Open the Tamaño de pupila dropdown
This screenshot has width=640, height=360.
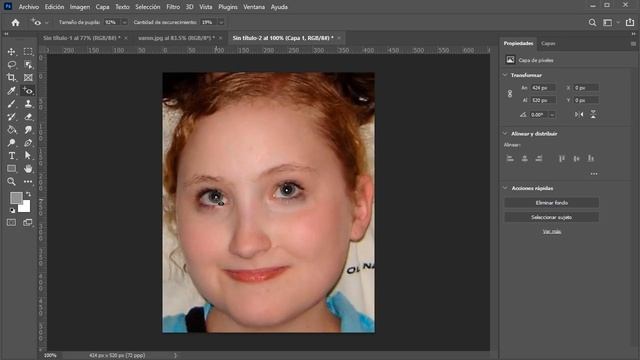[x=124, y=22]
